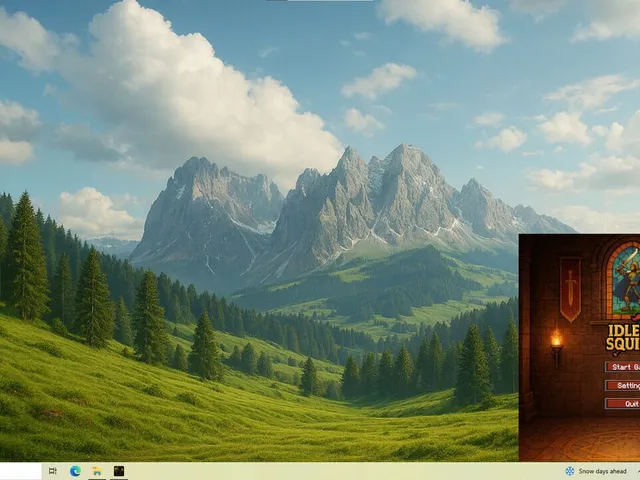
Task: Click the taskbar search box
Action: pos(20,471)
